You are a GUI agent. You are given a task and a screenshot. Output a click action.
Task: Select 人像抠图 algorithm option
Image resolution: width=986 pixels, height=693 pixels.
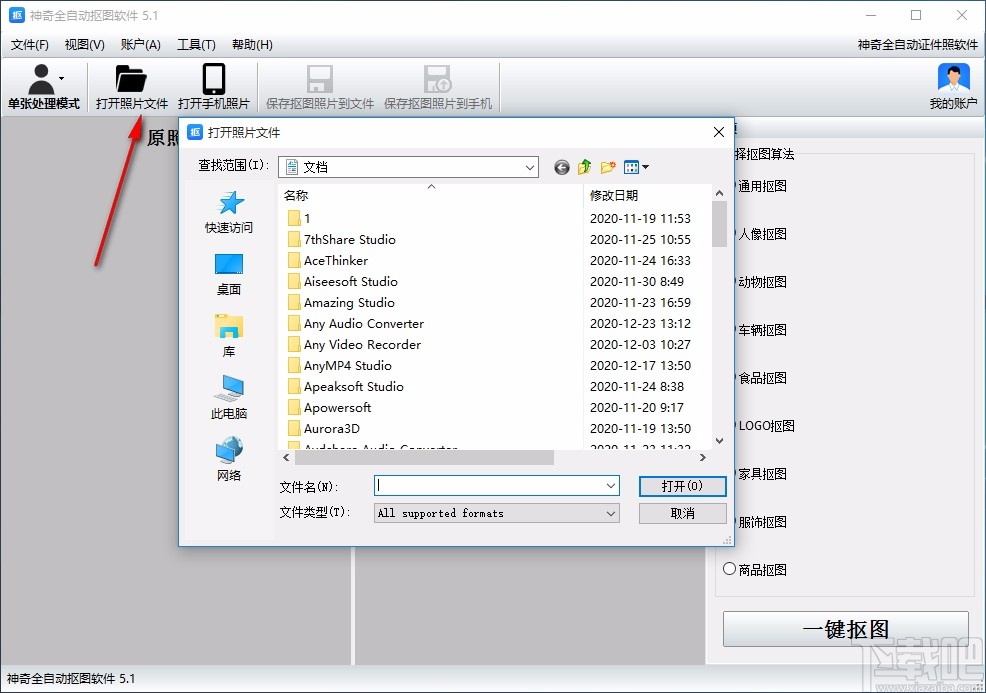click(x=762, y=234)
